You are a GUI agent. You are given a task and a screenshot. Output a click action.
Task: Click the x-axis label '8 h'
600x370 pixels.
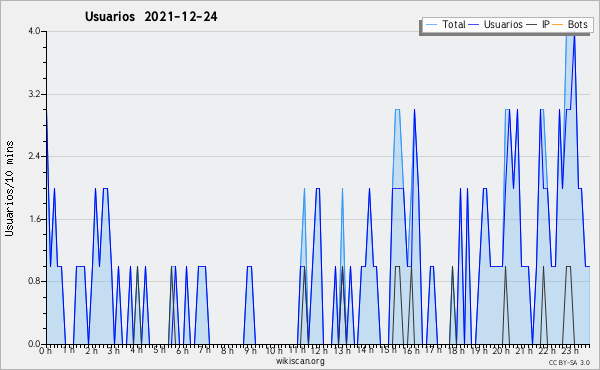coord(227,351)
